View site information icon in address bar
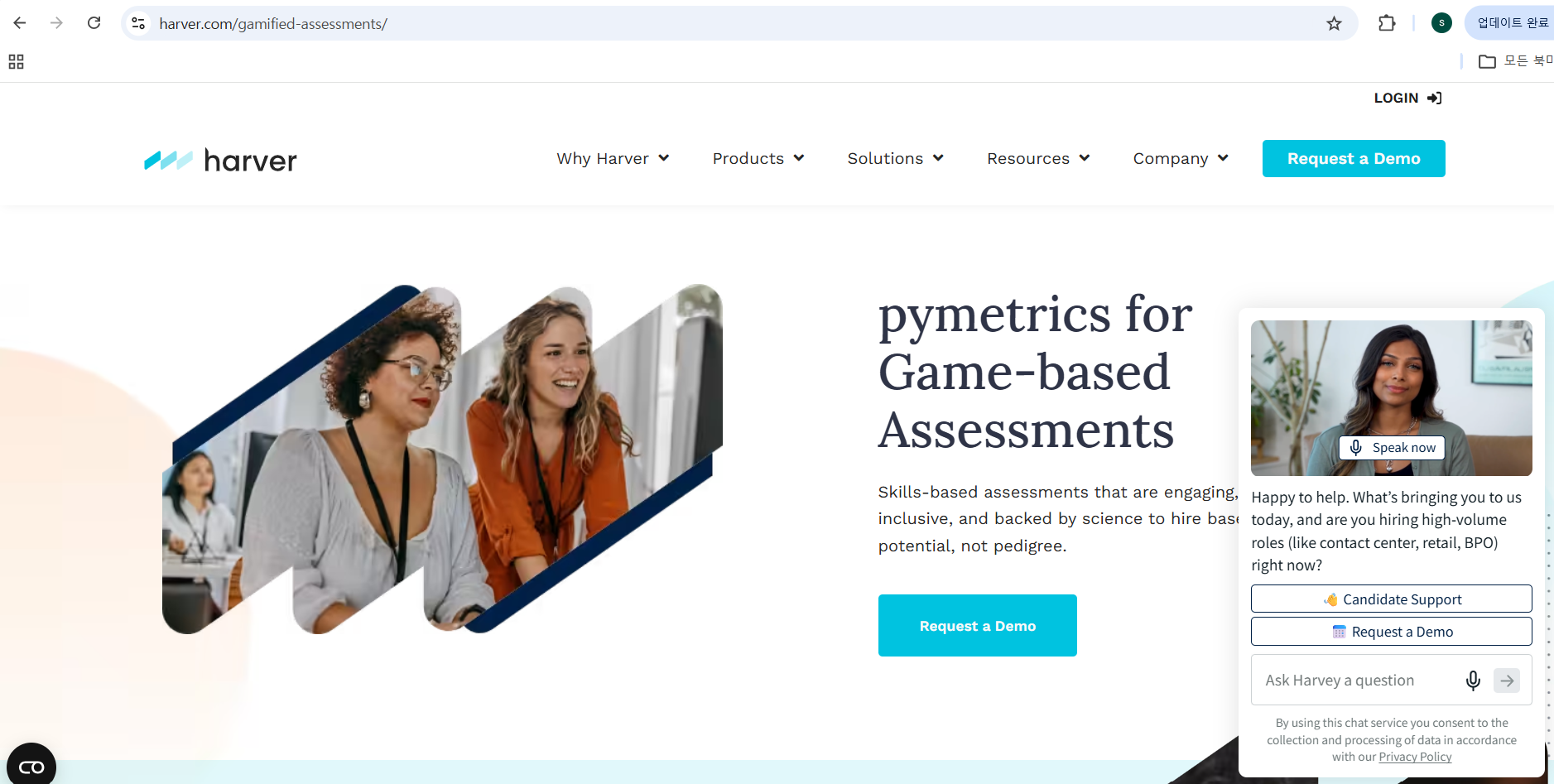The height and width of the screenshot is (784, 1554). point(138,23)
